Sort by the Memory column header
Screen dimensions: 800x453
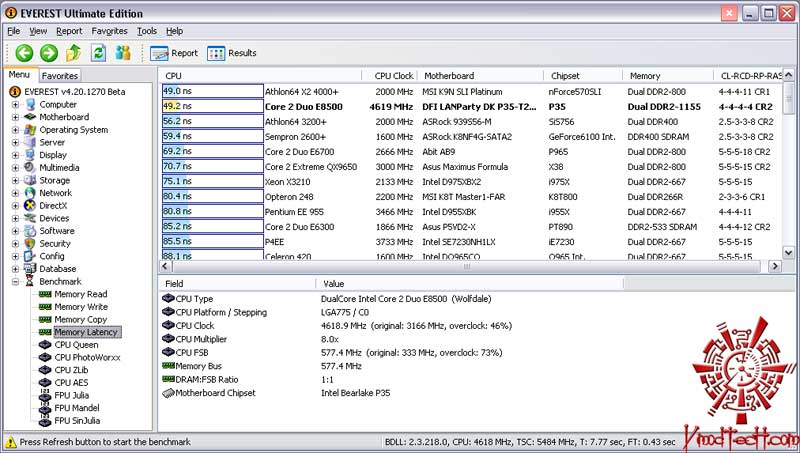click(667, 76)
